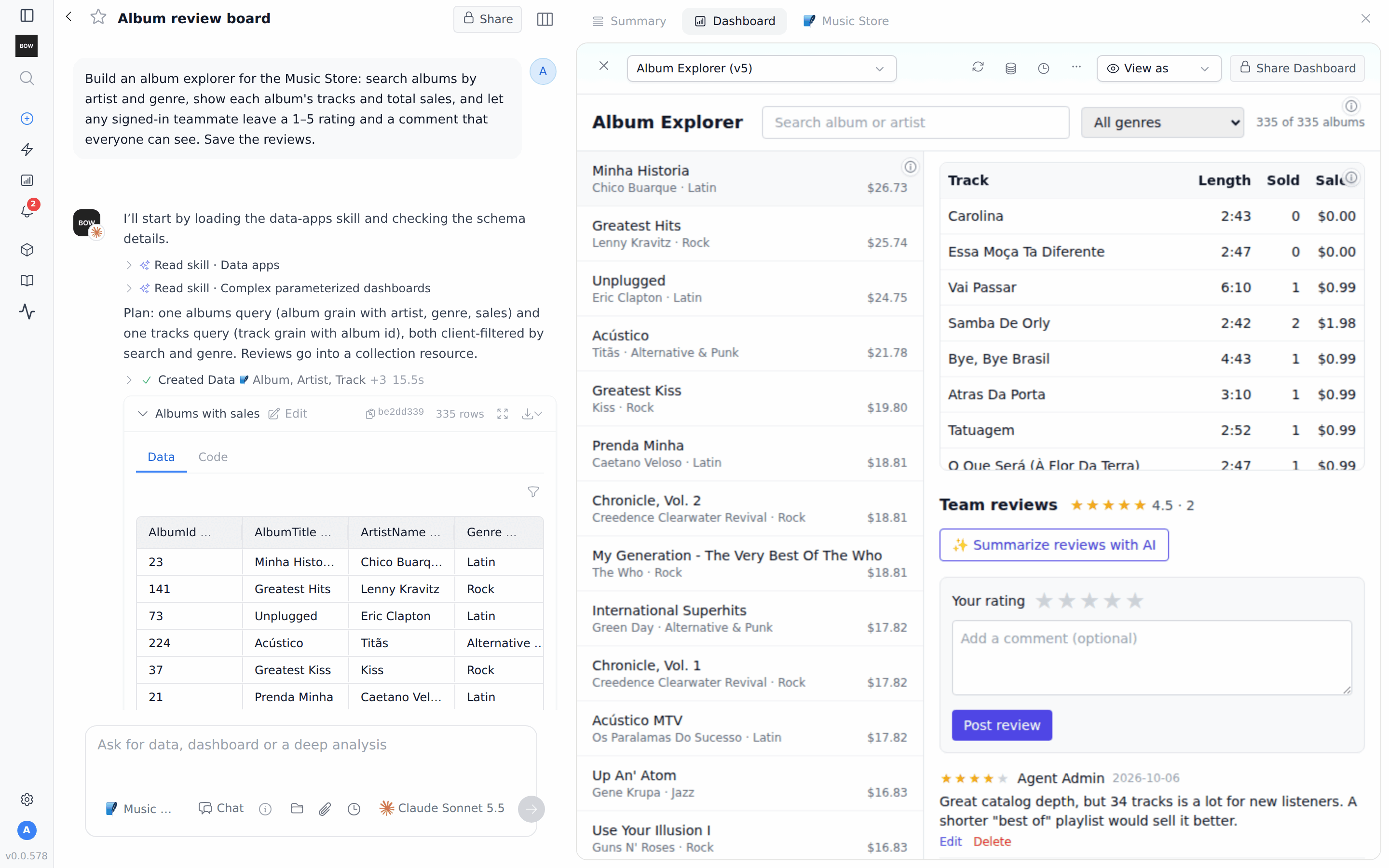Open the clock icon in chat input
The image size is (1389, 868).
coord(354,808)
